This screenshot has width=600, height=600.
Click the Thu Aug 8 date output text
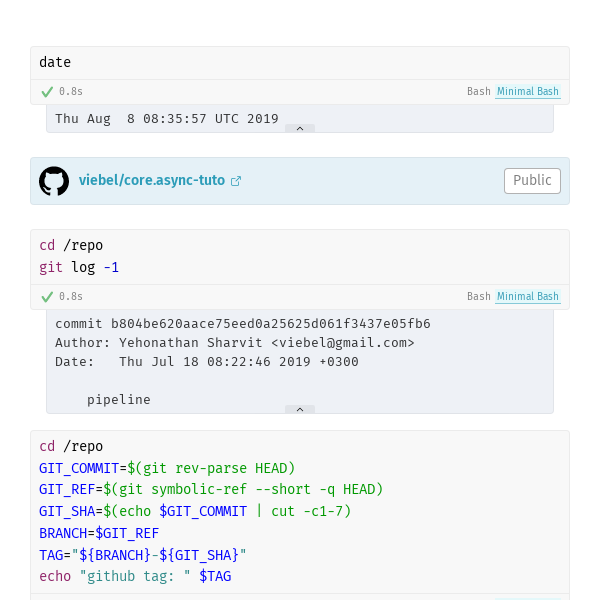167,119
